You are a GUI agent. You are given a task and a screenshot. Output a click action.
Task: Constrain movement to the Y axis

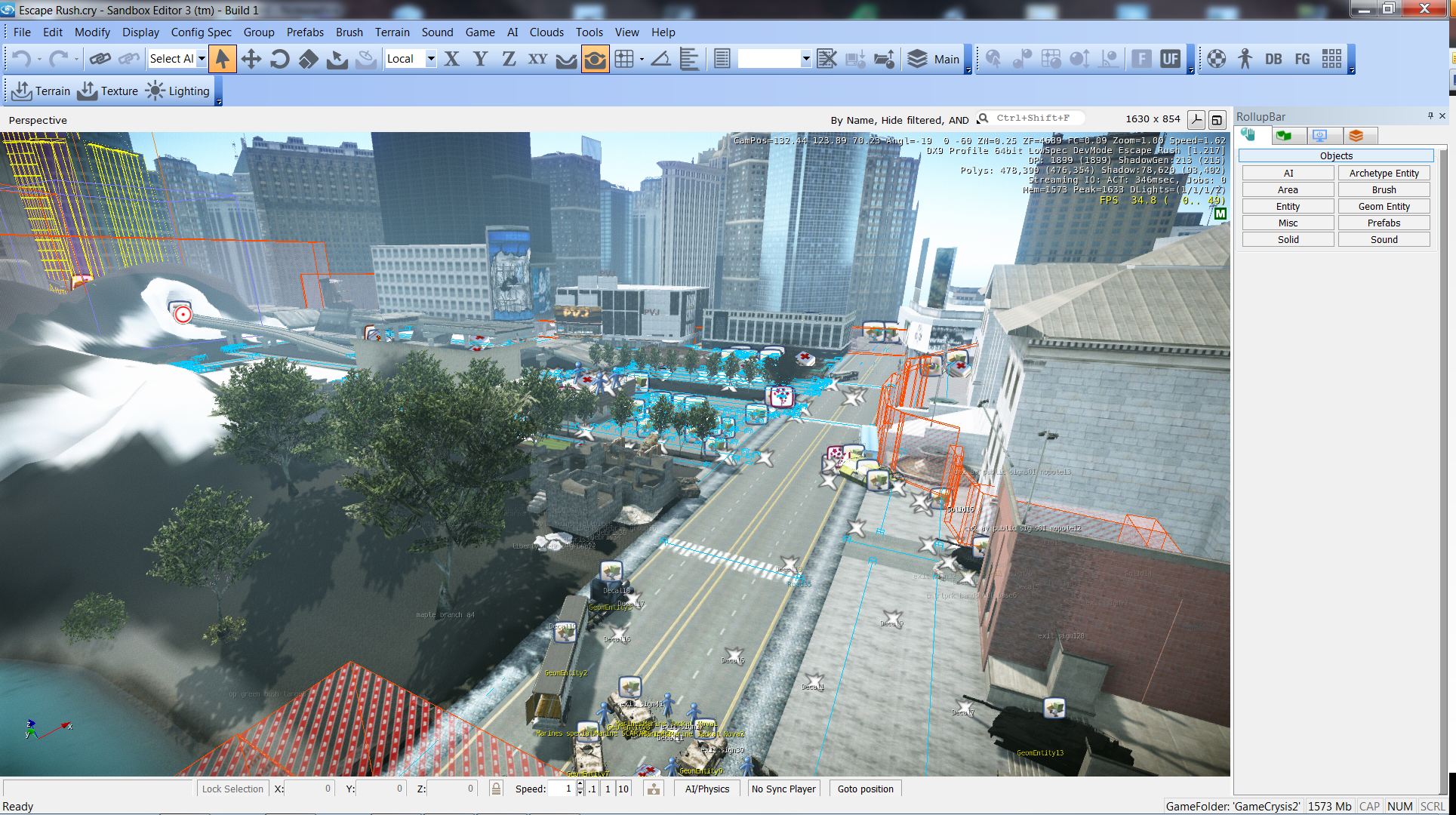(480, 59)
